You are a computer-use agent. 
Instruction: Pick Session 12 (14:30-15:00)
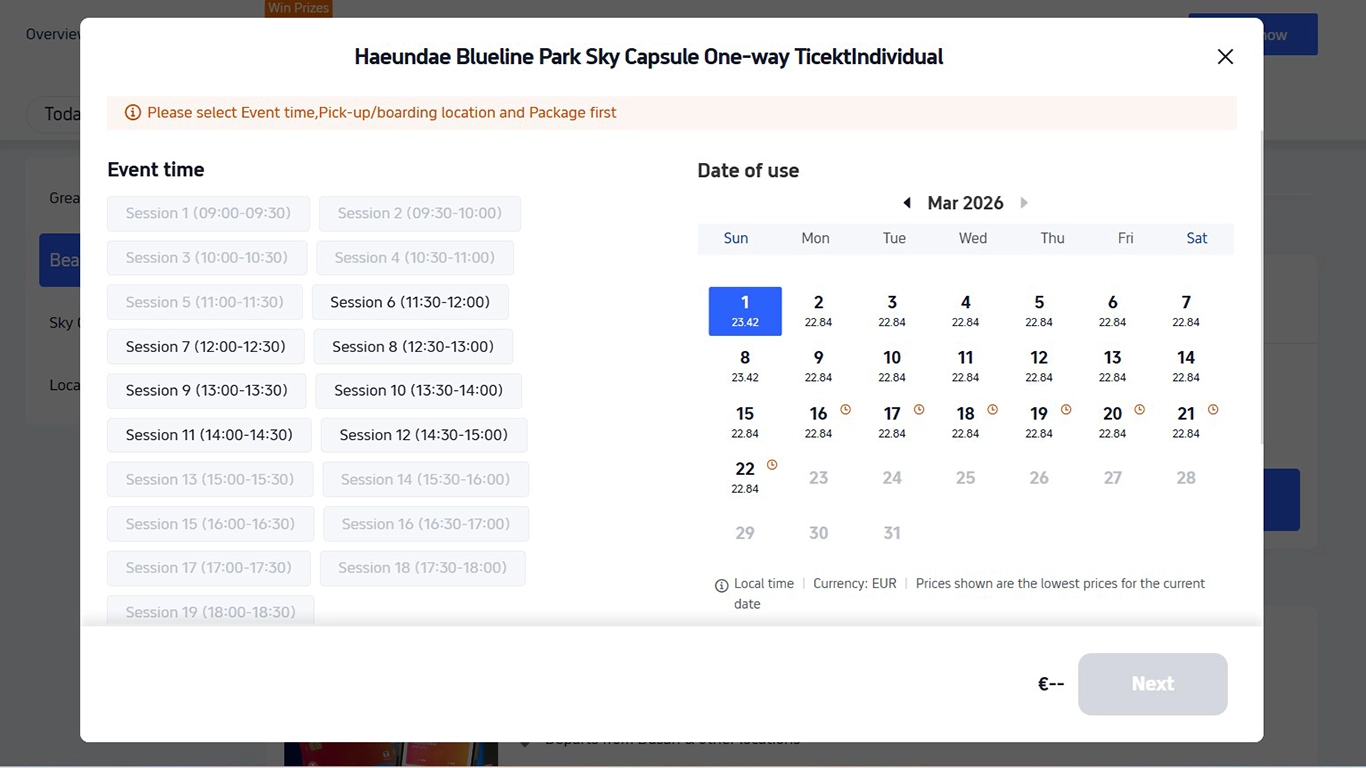tap(424, 435)
